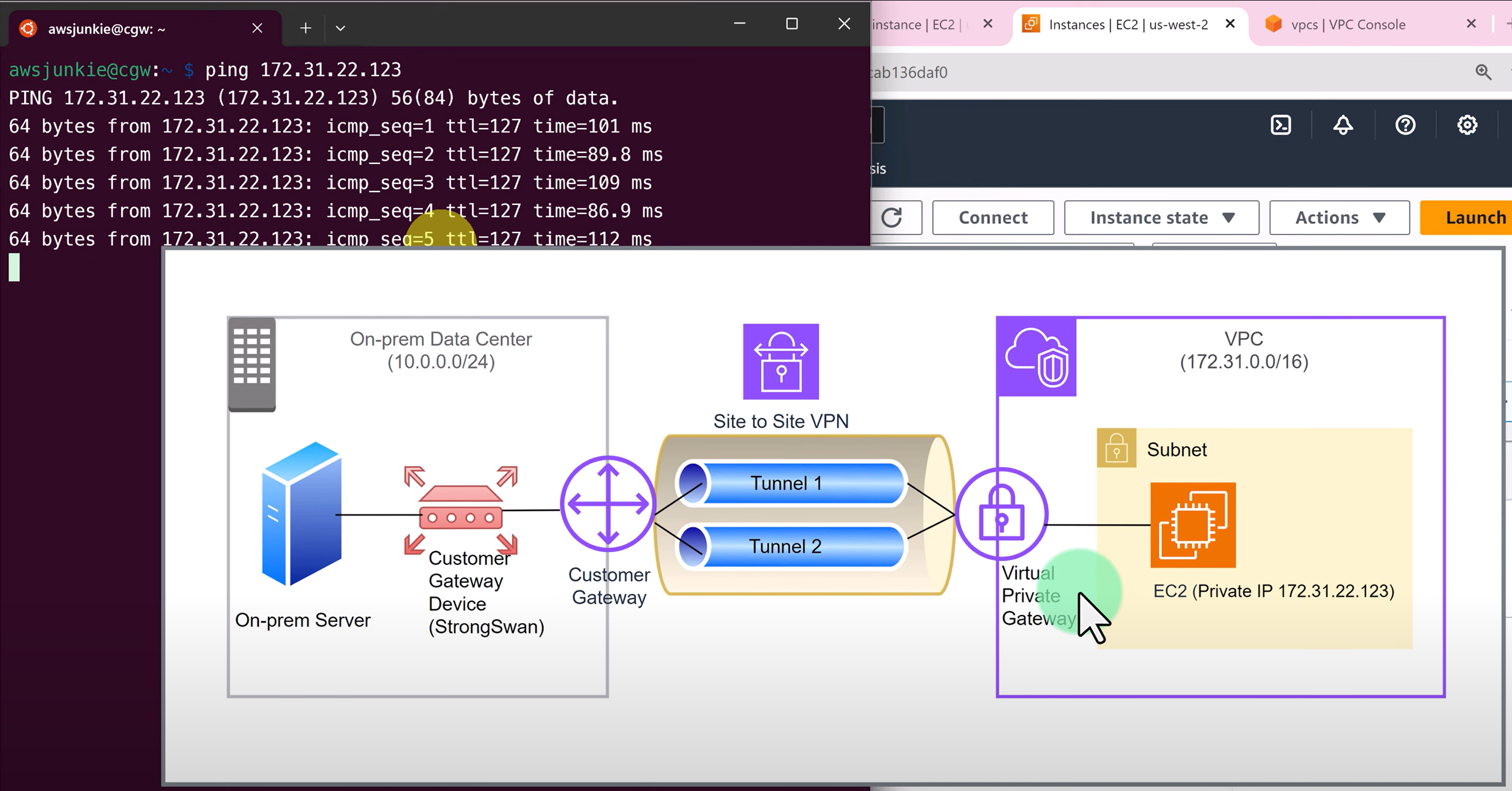Open the notifications bell icon
The image size is (1512, 791).
pyautogui.click(x=1343, y=125)
